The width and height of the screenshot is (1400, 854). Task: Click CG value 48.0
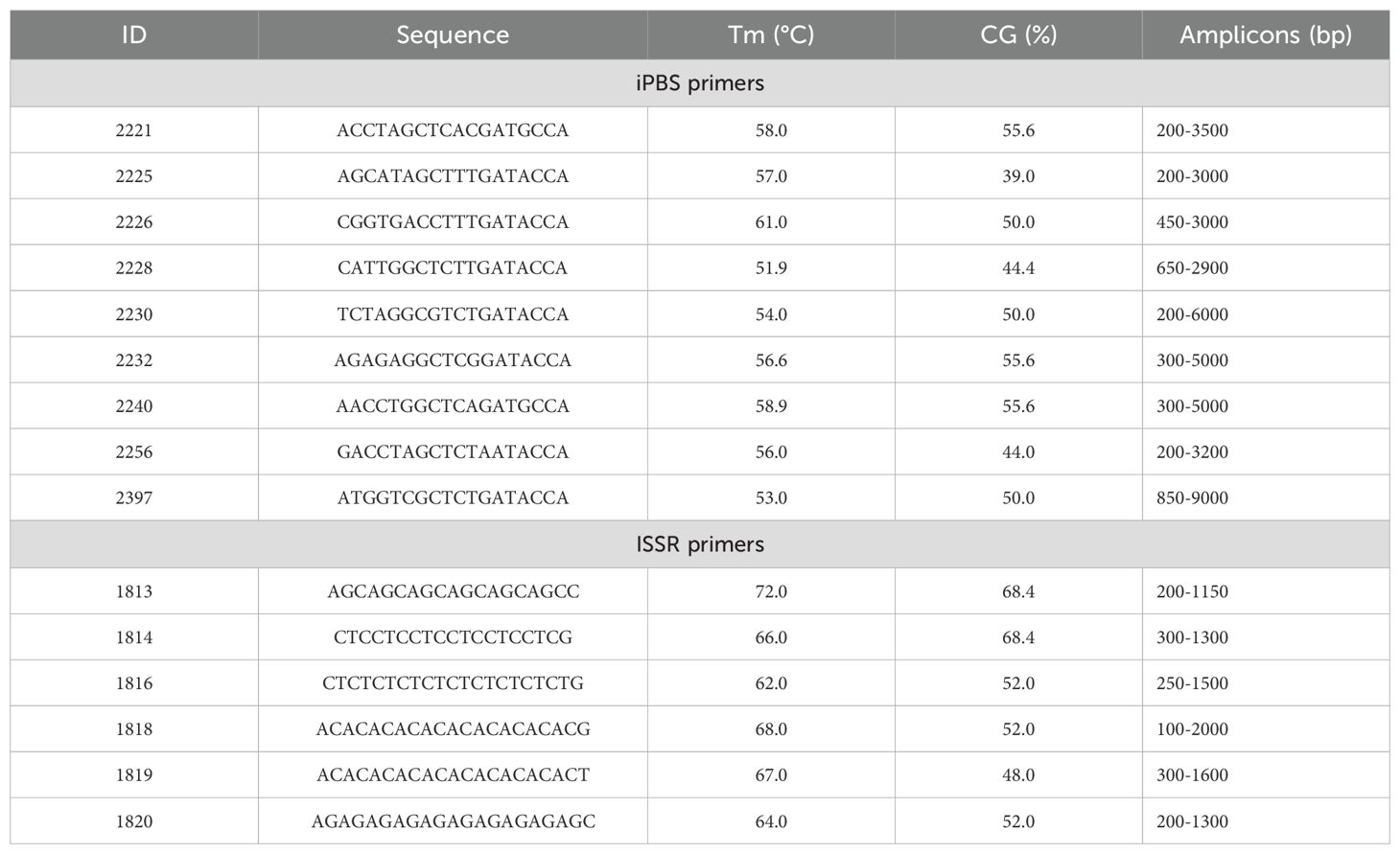click(1018, 775)
